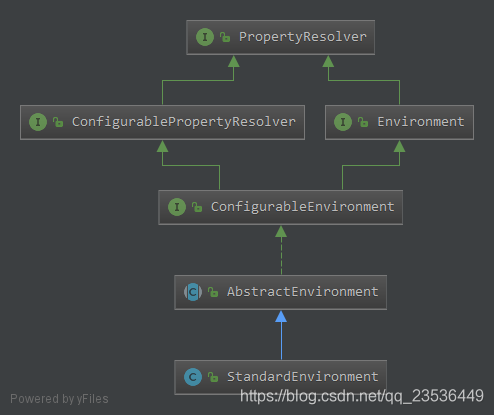Click the interface icon of PropertyResolver

[205, 37]
